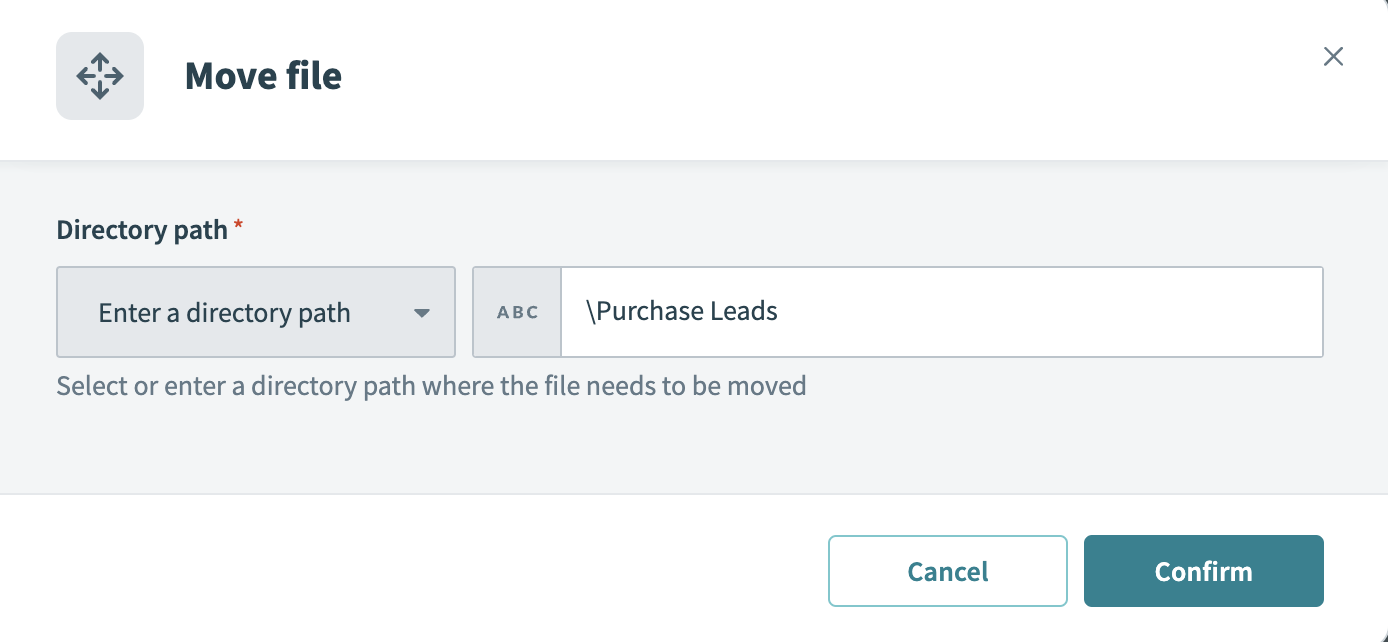The height and width of the screenshot is (642, 1388).
Task: Select the ABC text-type indicator icon
Action: click(x=516, y=312)
